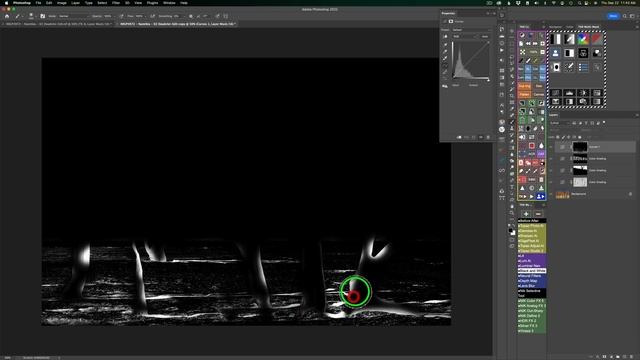Click the white droplet icon

(x=541, y=145)
